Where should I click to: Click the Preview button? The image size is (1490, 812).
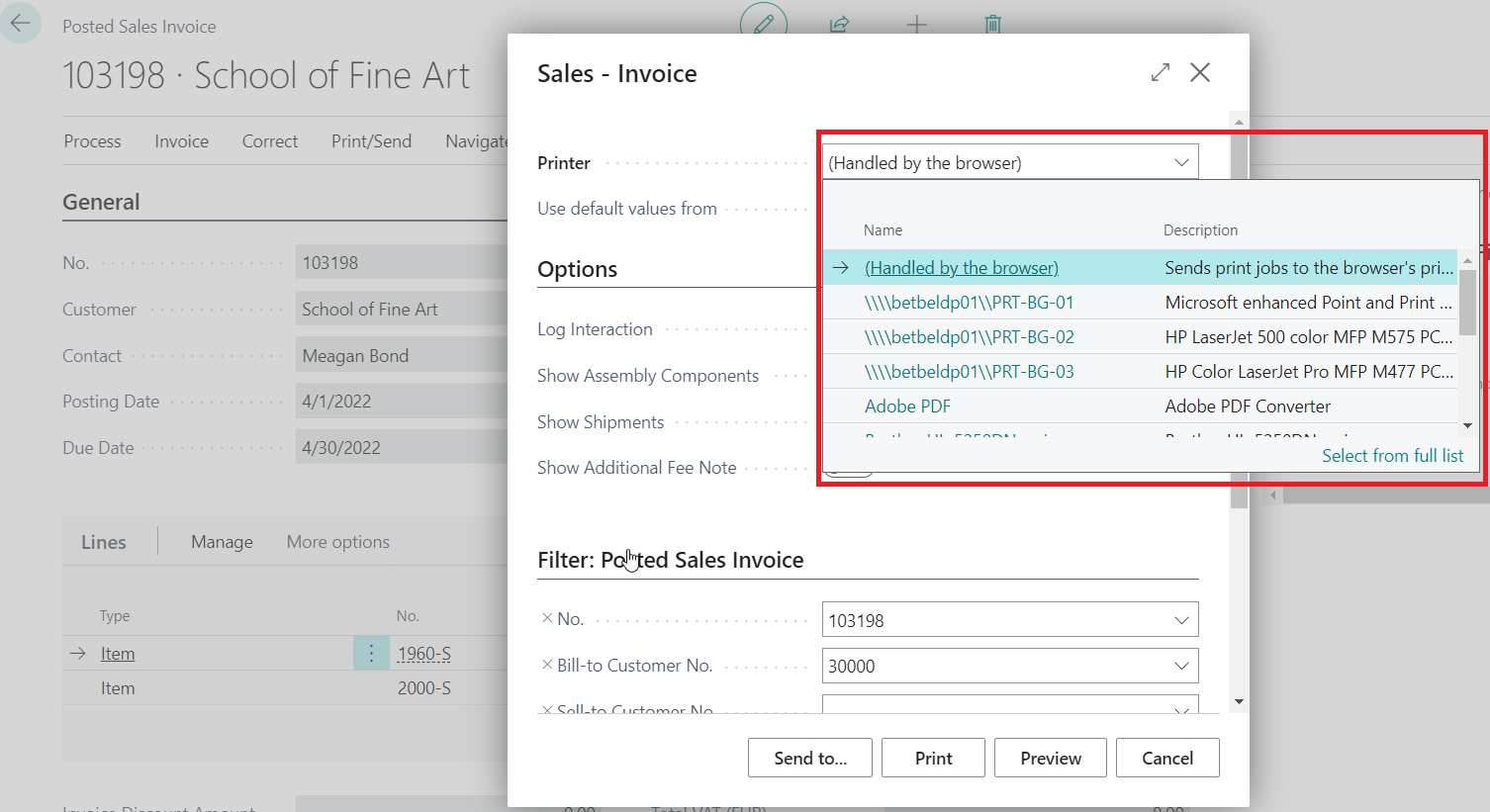1051,758
